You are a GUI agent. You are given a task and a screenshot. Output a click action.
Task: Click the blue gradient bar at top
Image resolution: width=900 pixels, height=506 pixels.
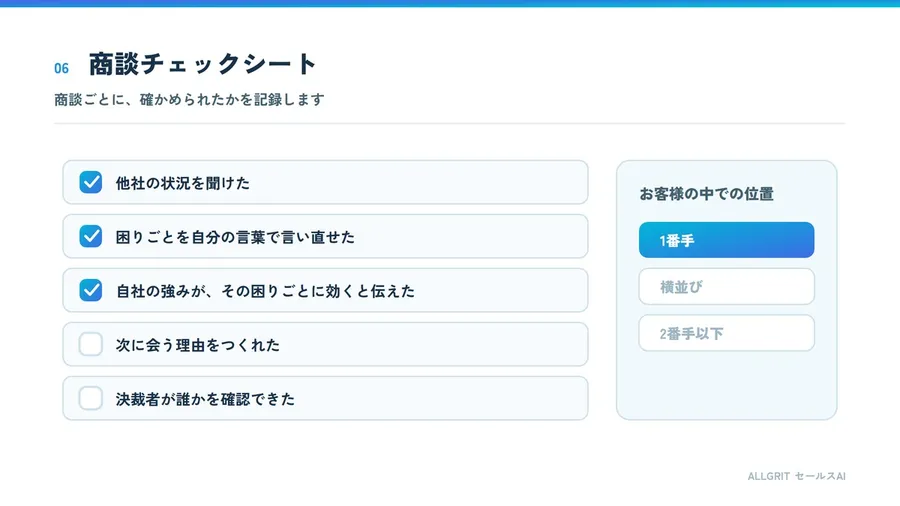click(x=450, y=3)
